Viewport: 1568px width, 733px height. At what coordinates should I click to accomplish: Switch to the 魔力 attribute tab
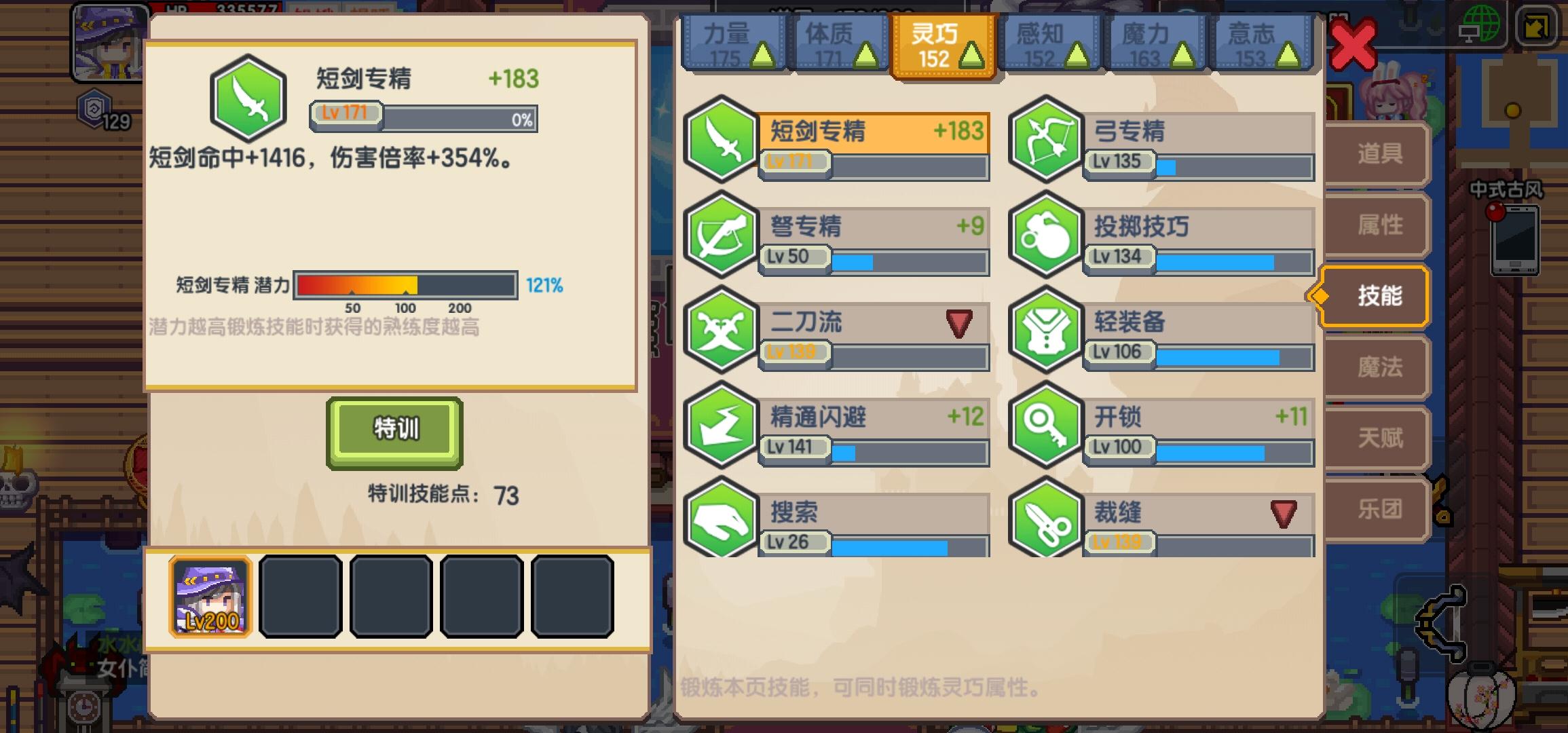[1154, 44]
